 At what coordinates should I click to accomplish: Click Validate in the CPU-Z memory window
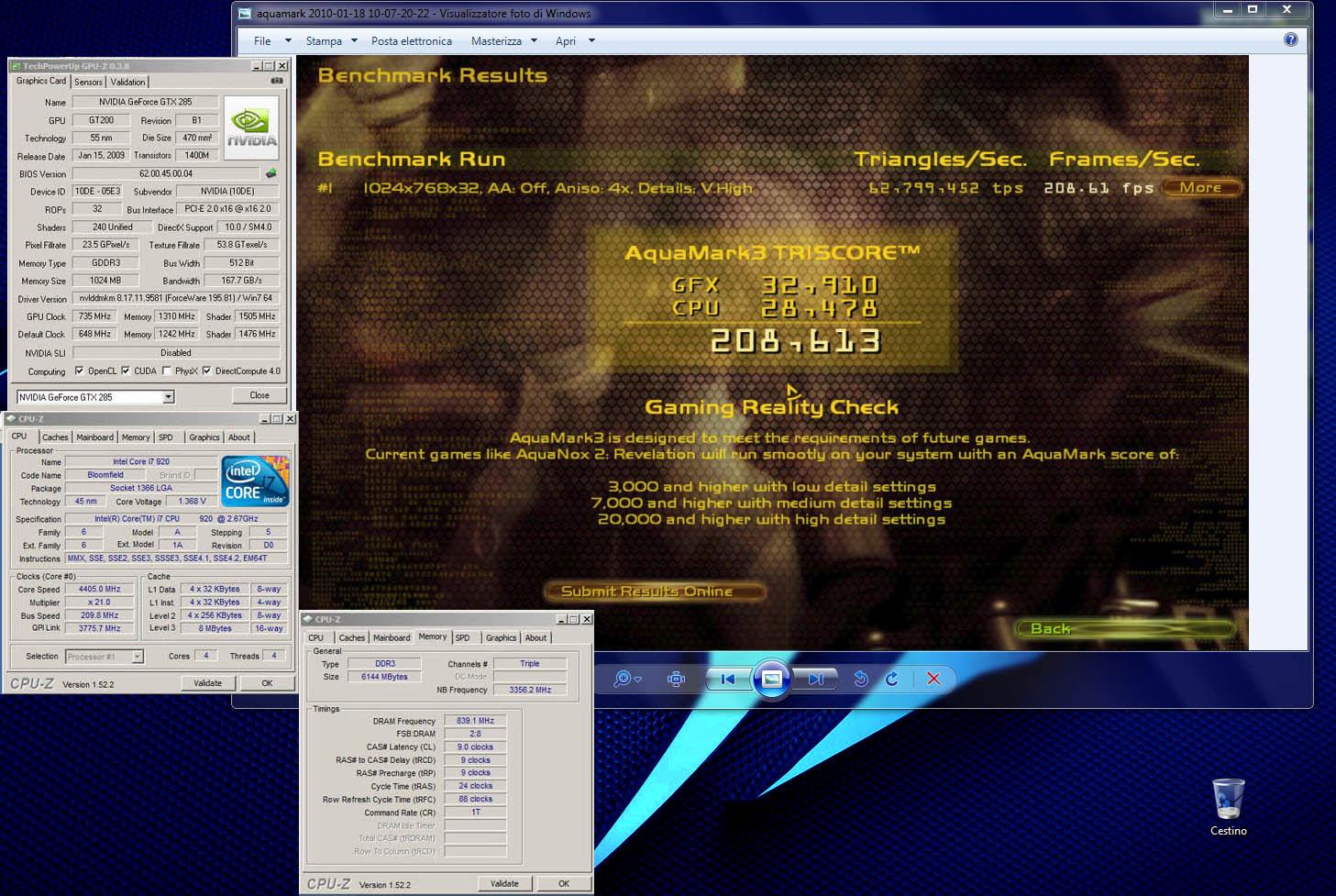(x=504, y=884)
